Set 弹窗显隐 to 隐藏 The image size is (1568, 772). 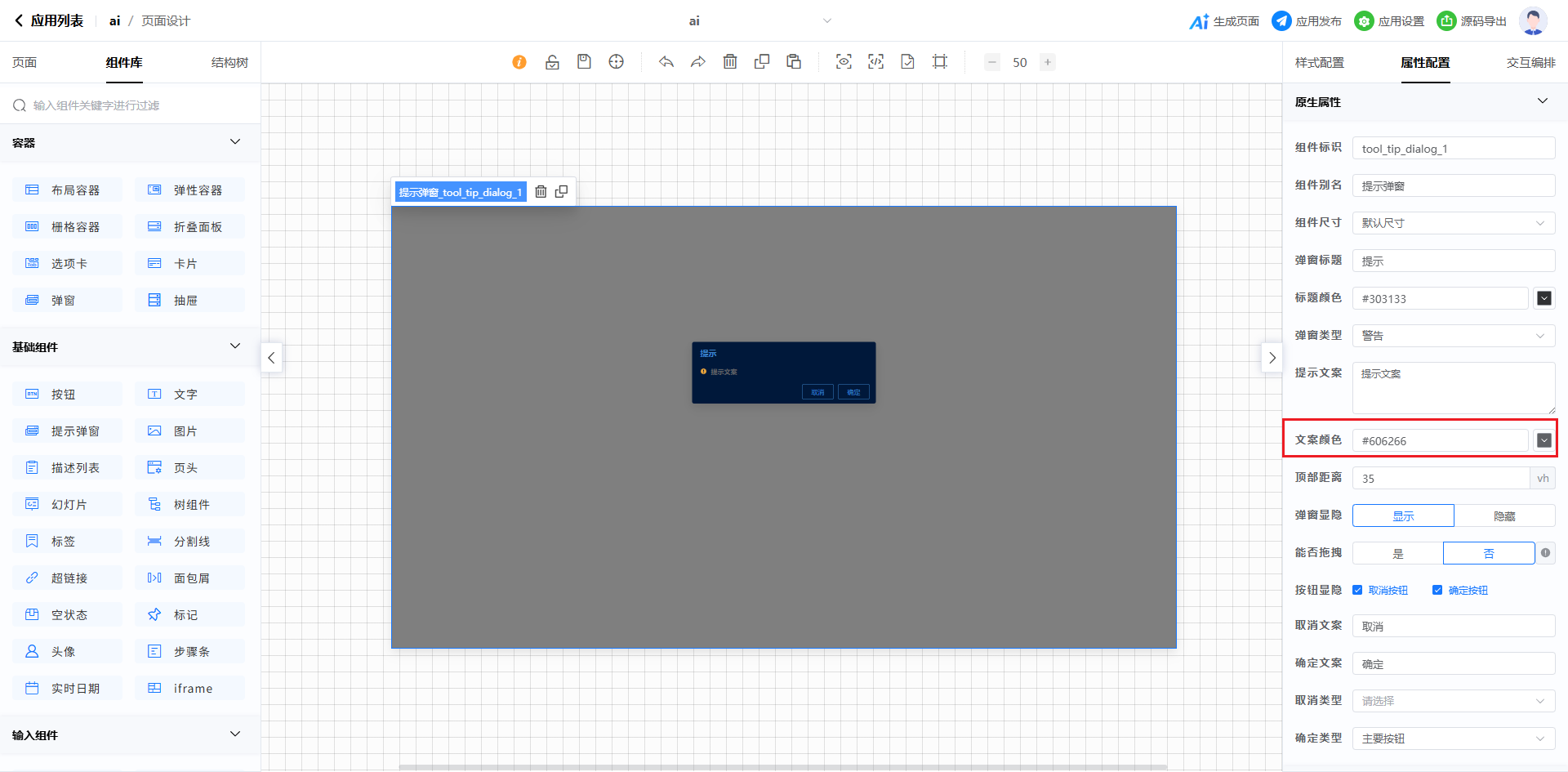(1503, 516)
